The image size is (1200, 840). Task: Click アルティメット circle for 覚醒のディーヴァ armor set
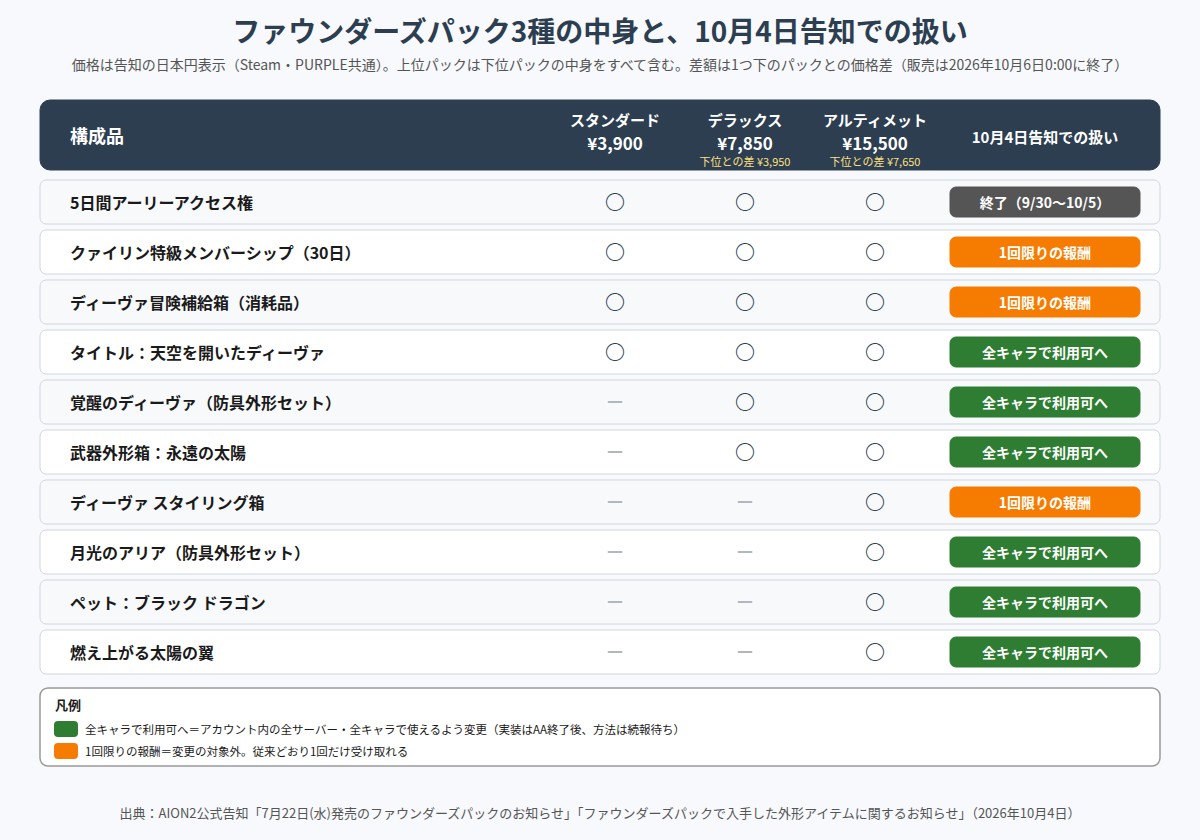pos(875,402)
